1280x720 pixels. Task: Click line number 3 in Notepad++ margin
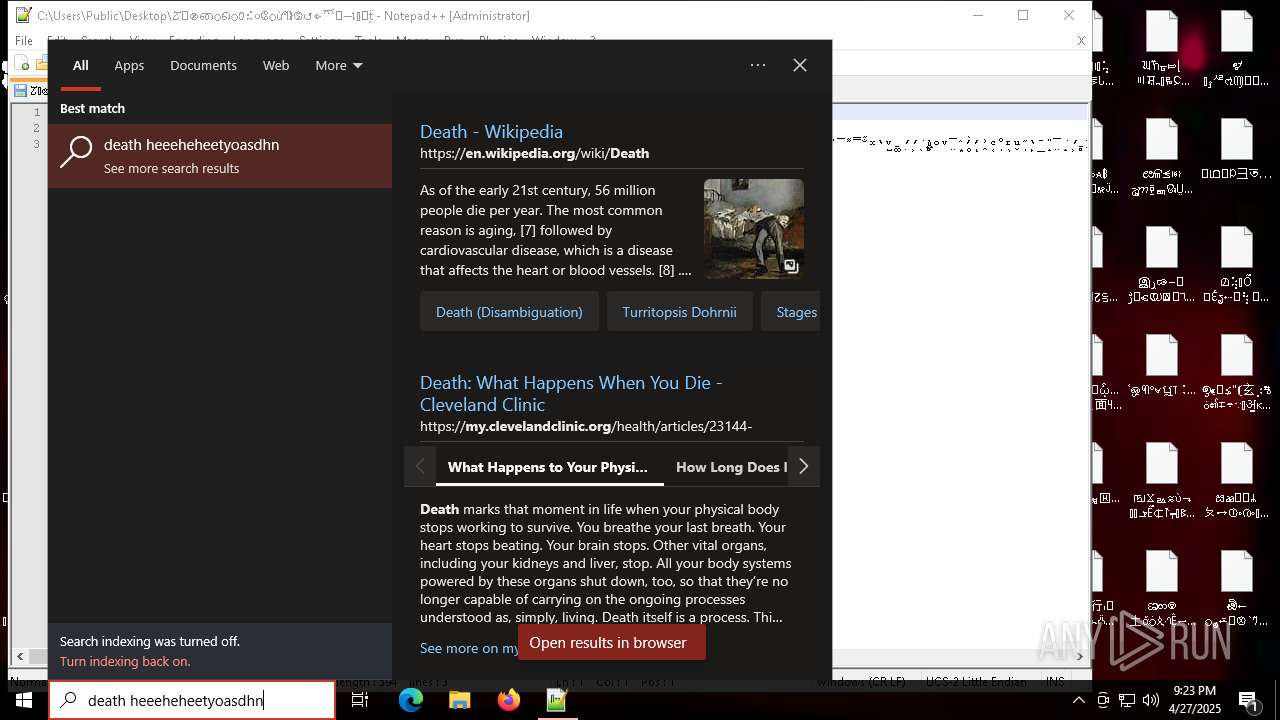(x=37, y=144)
